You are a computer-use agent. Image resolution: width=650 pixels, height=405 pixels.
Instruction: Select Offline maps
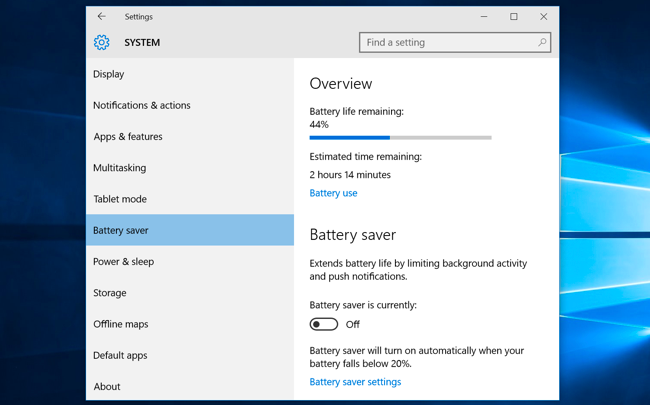pos(190,324)
